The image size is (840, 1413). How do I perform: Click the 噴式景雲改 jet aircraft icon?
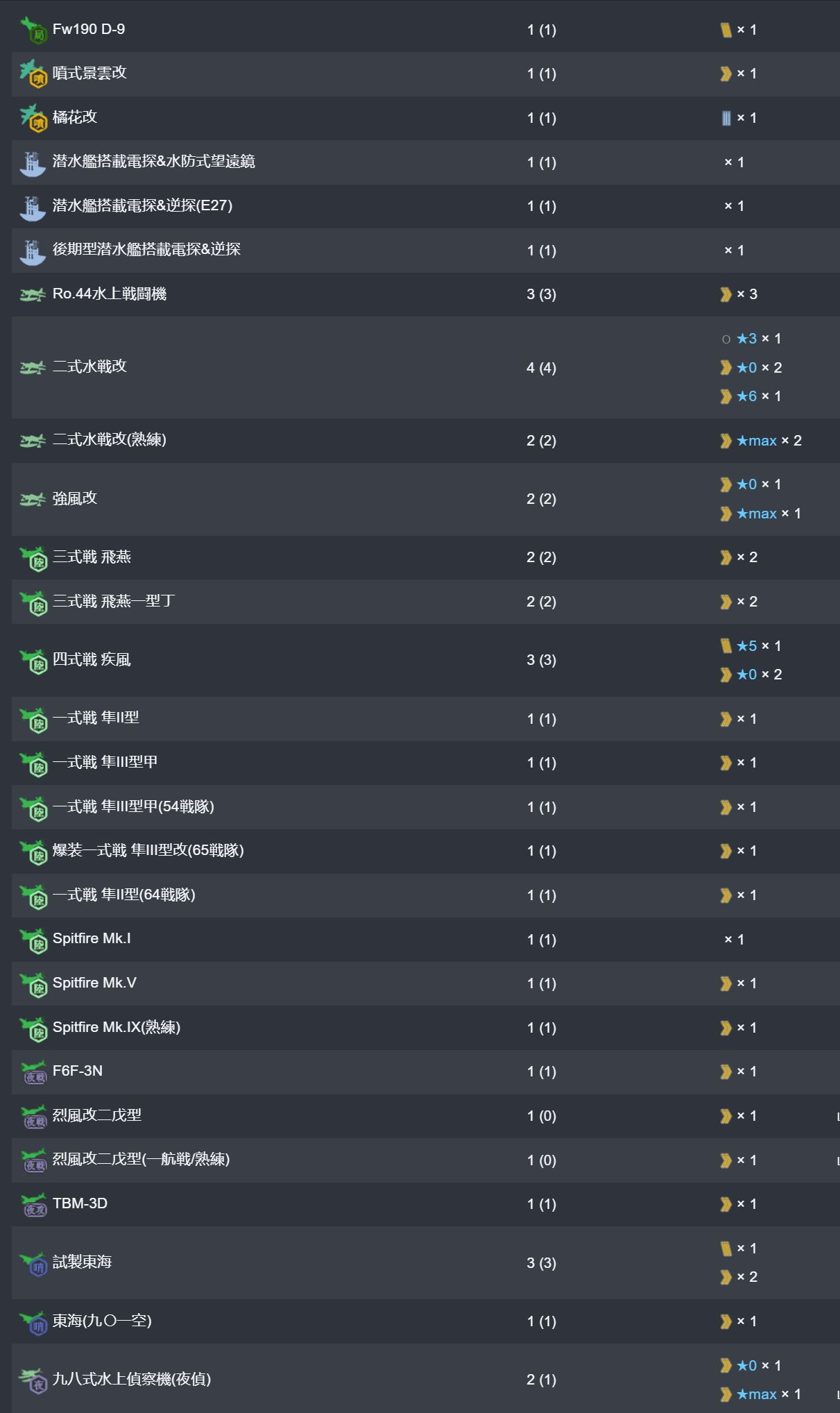pos(33,74)
